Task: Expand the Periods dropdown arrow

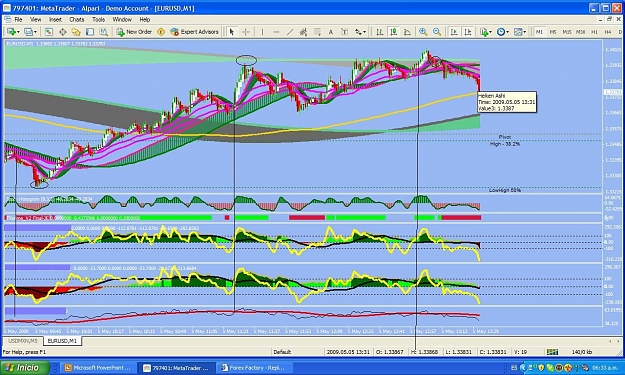Action: (x=507, y=32)
